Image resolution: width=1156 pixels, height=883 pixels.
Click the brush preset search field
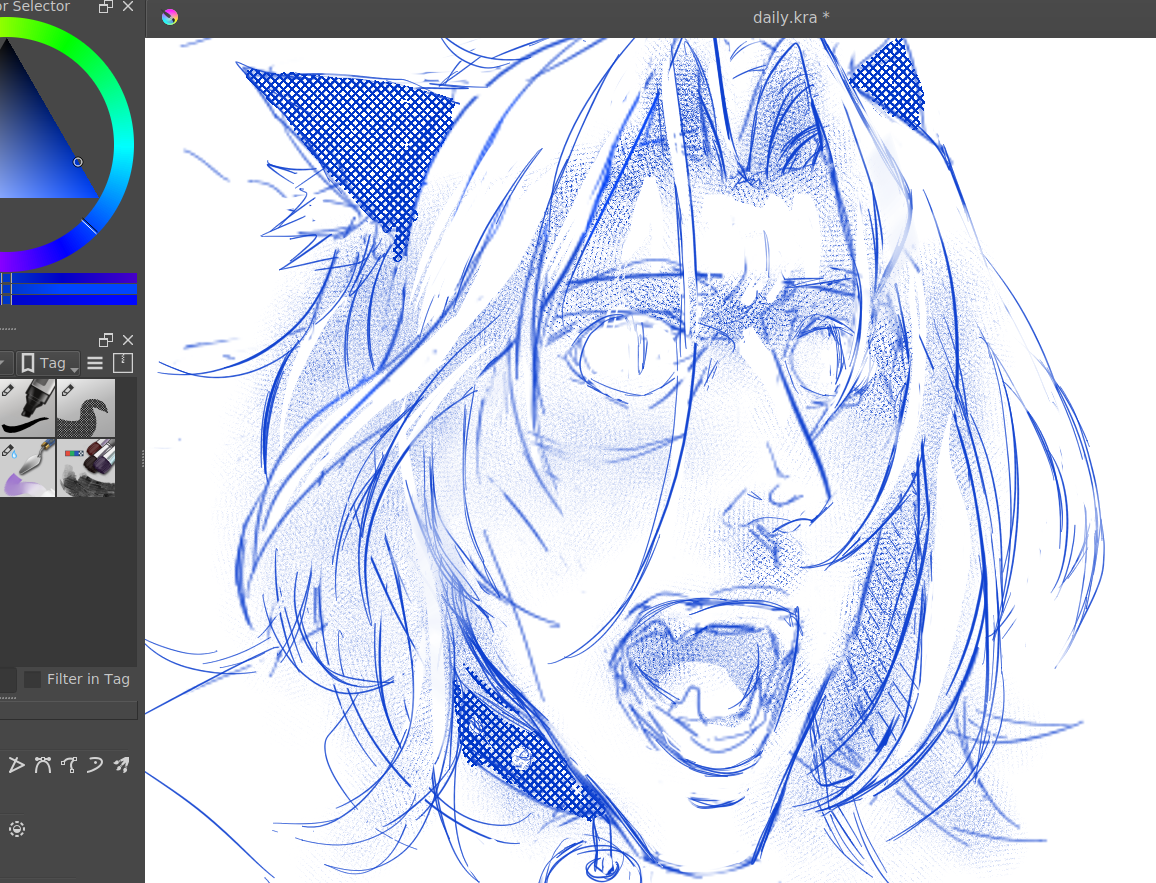[68, 710]
